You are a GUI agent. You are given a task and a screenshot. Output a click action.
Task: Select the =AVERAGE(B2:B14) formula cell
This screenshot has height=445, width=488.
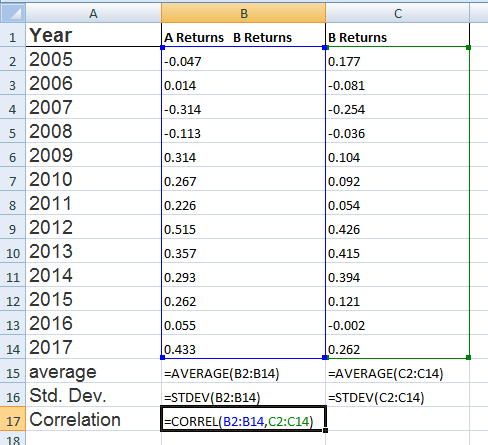(244, 371)
